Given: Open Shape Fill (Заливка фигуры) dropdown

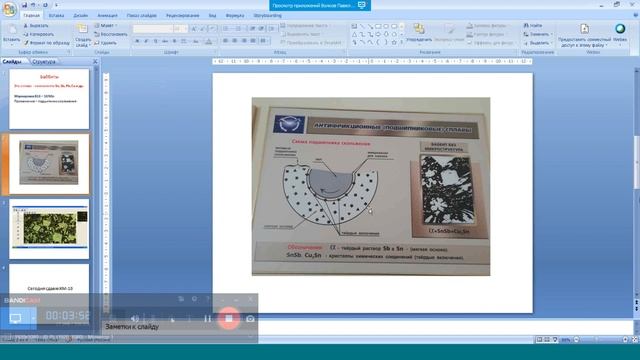Looking at the screenshot, I should tap(489, 26).
